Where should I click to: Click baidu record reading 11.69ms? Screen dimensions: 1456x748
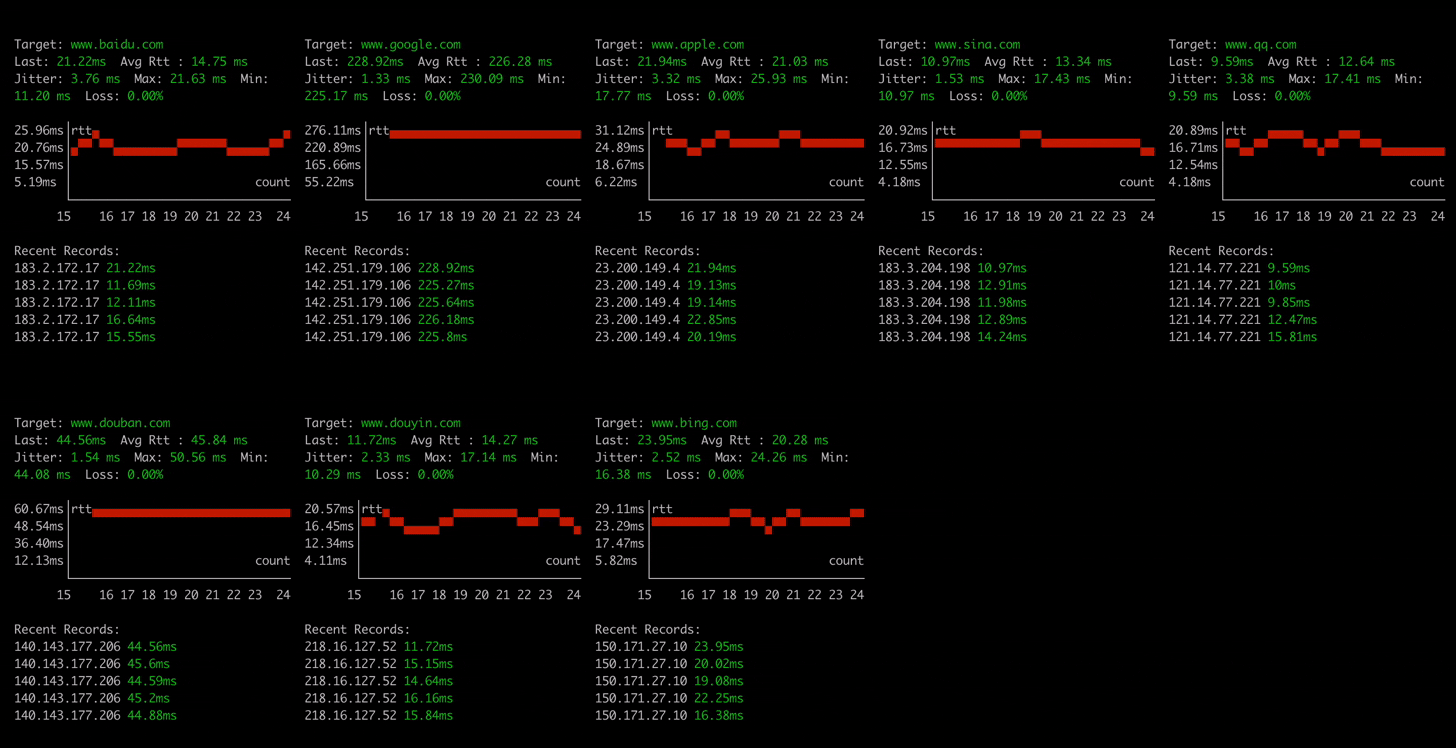pos(131,285)
